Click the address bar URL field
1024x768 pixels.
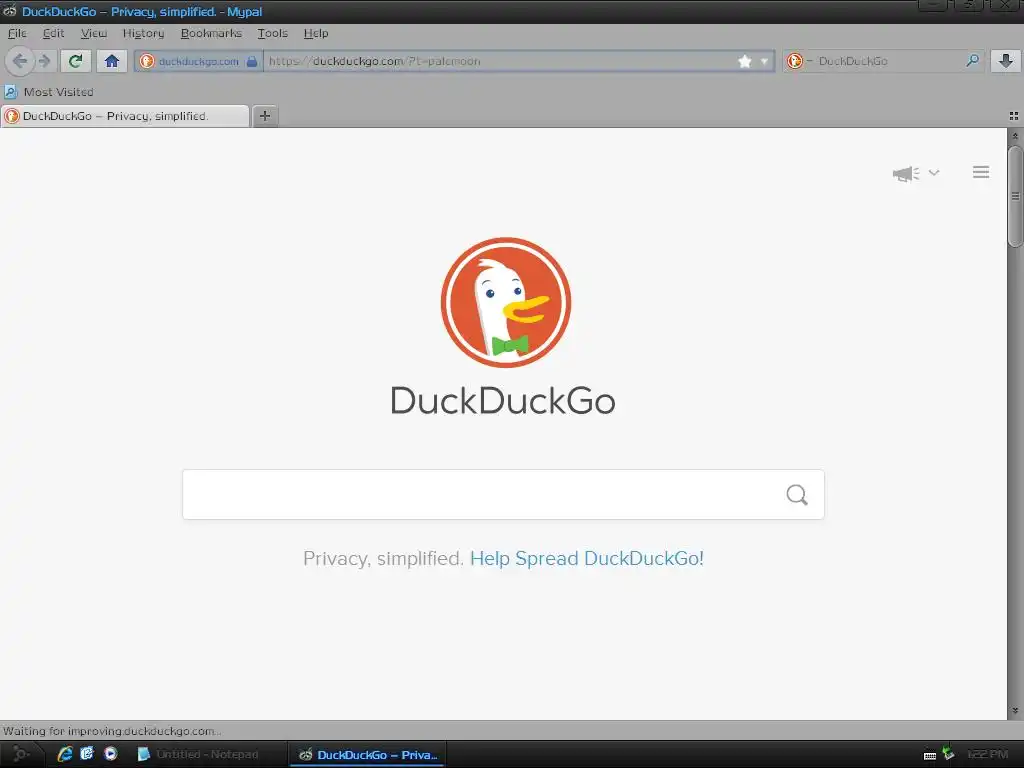(500, 61)
